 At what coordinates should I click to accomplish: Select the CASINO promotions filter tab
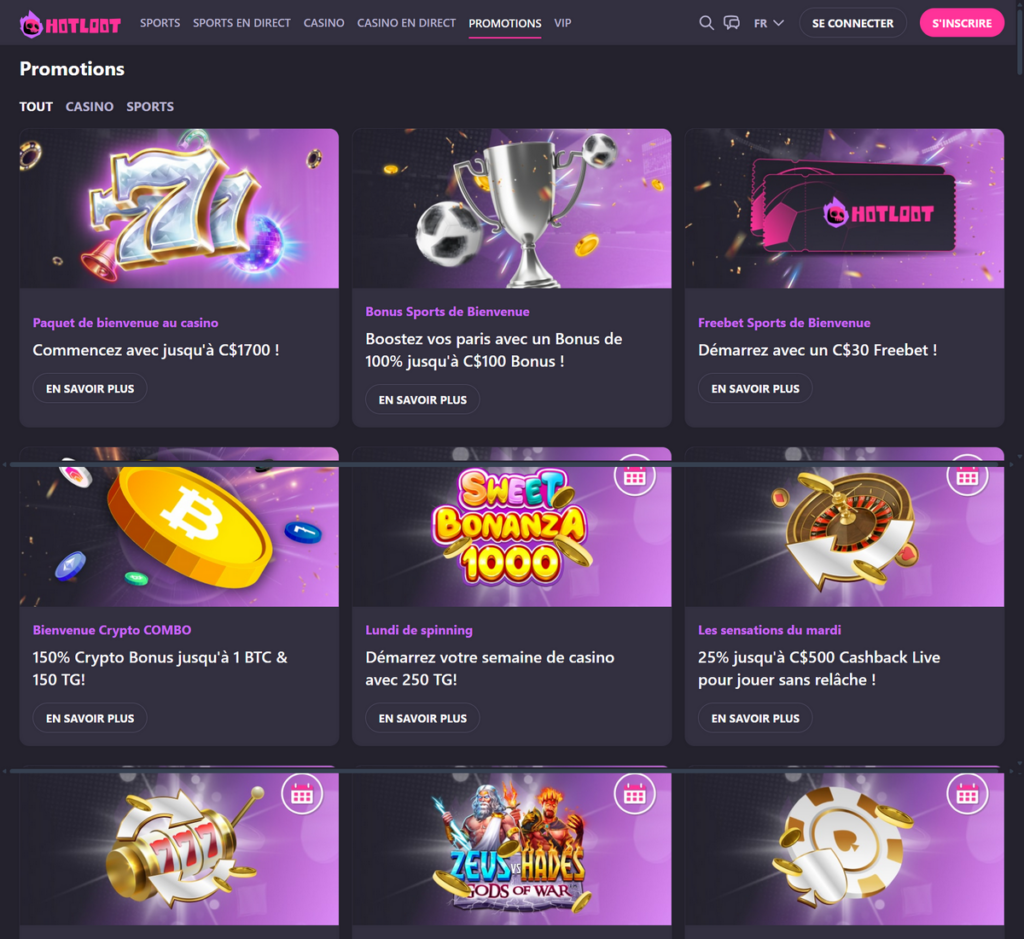click(x=89, y=106)
